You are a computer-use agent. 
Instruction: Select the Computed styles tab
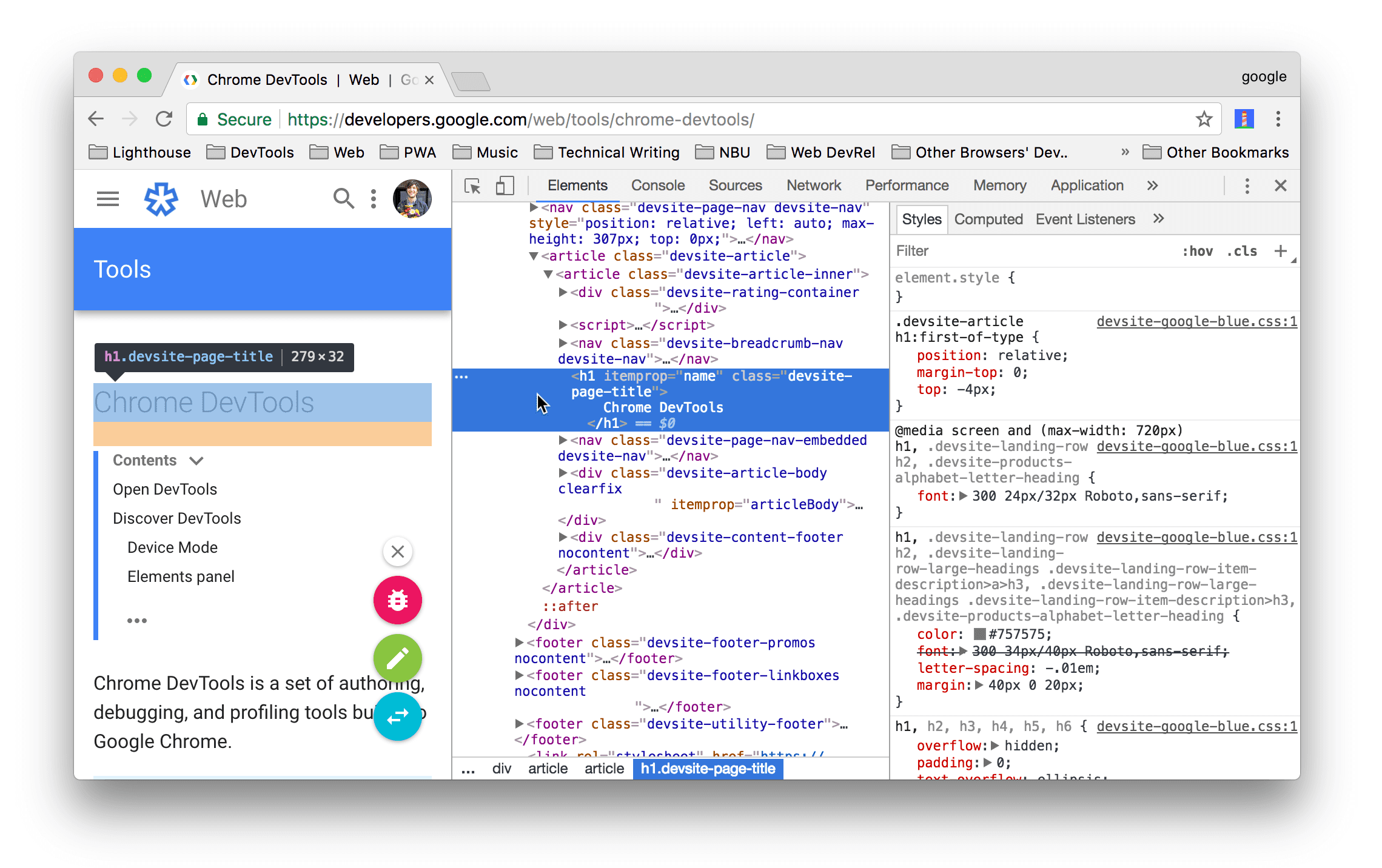988,220
